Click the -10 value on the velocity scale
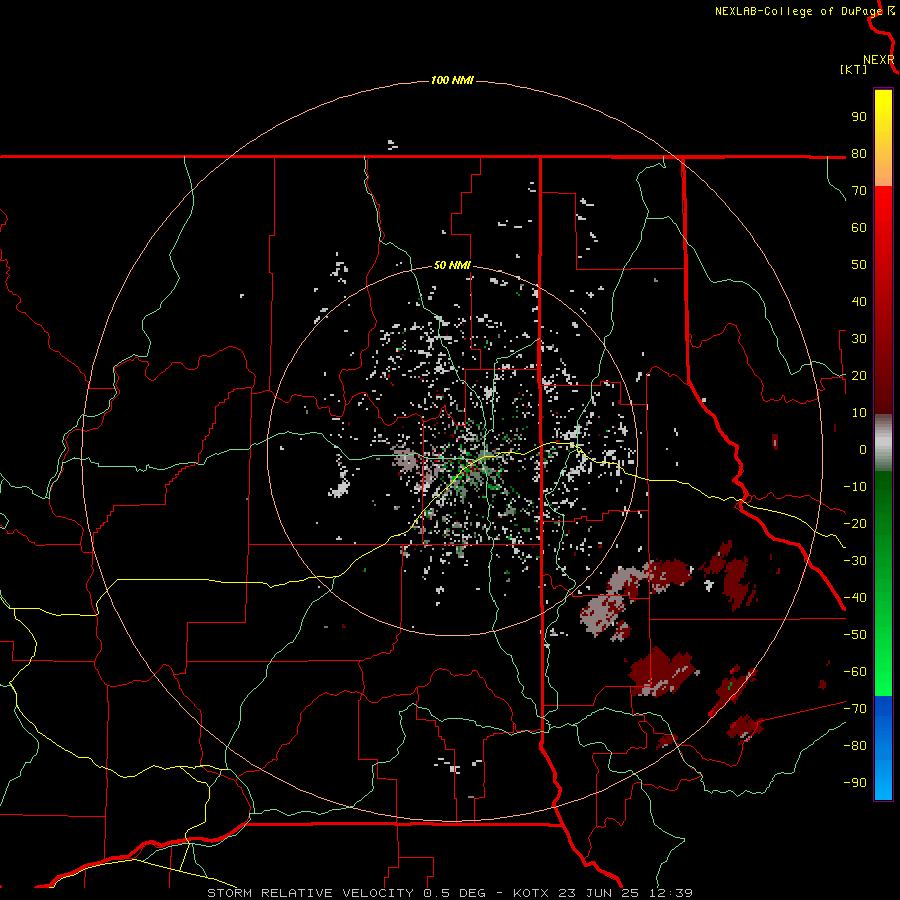Viewport: 900px width, 900px height. click(855, 487)
